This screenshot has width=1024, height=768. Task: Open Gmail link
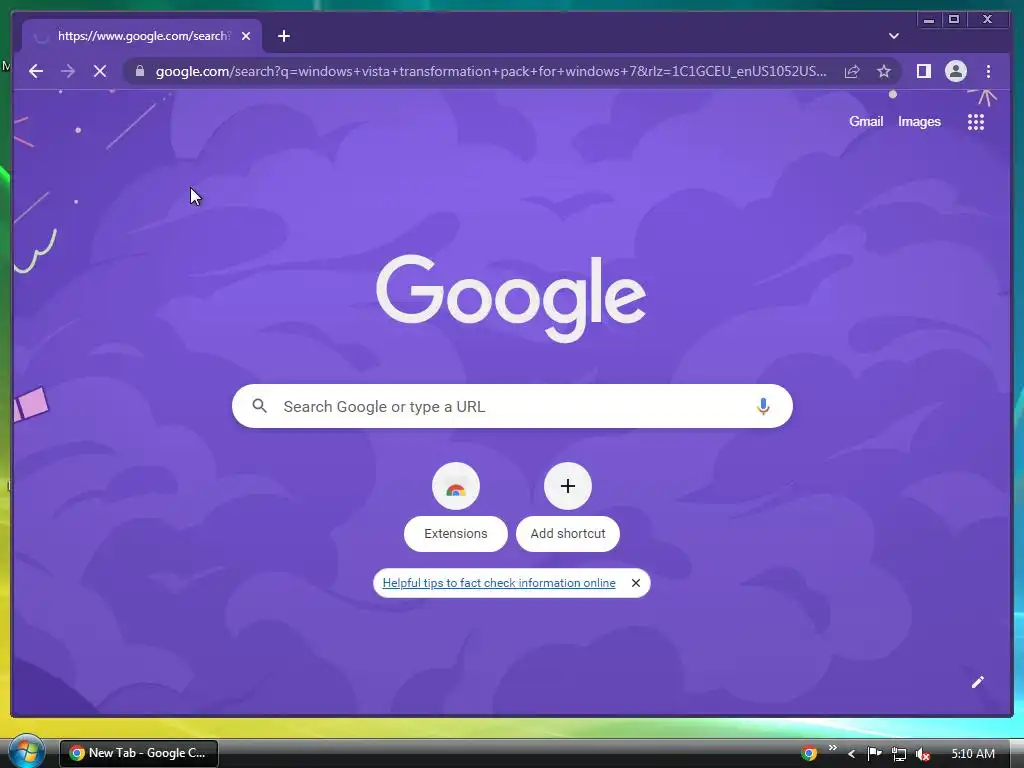[866, 121]
